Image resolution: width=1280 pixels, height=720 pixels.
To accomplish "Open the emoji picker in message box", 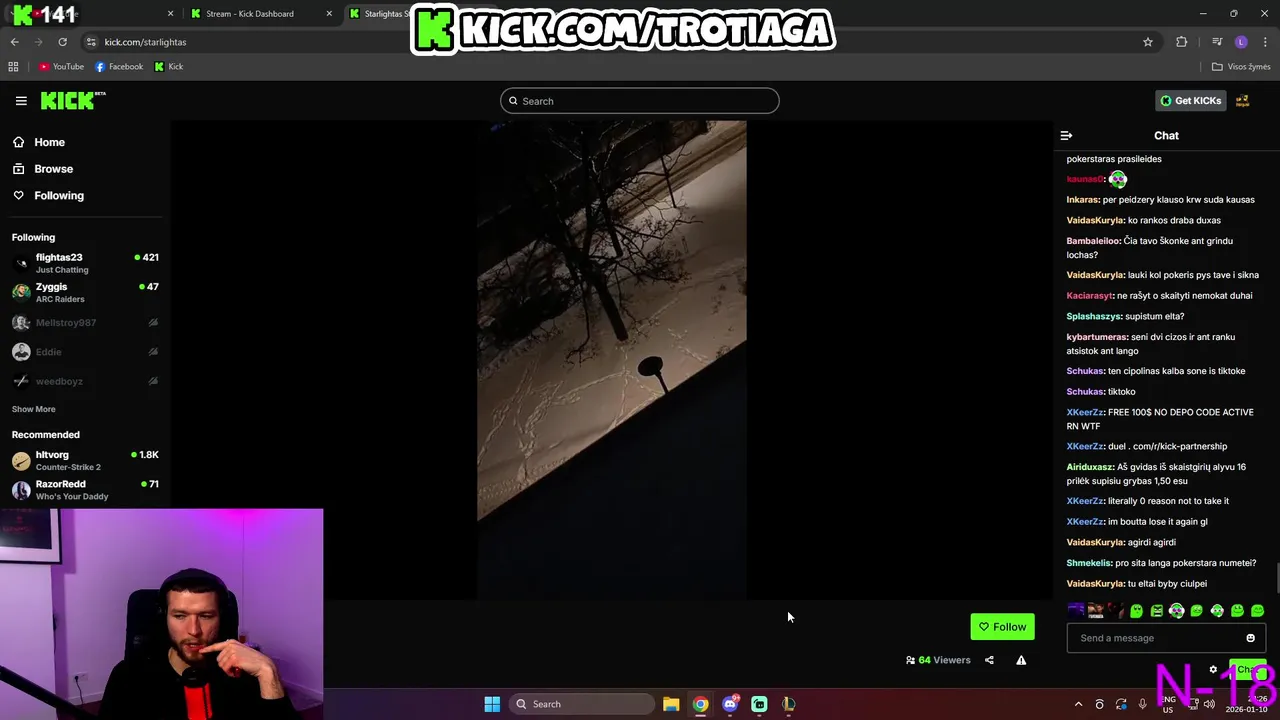I will [1250, 638].
